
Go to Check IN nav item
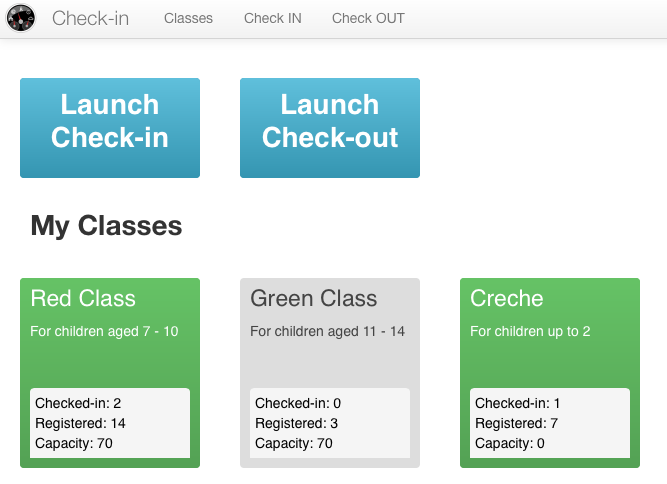pyautogui.click(x=273, y=18)
